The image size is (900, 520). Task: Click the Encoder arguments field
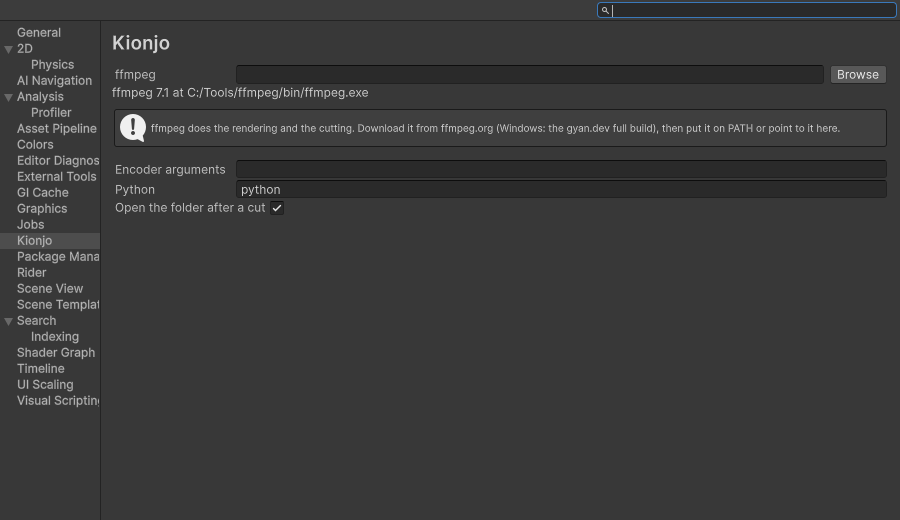click(x=561, y=169)
